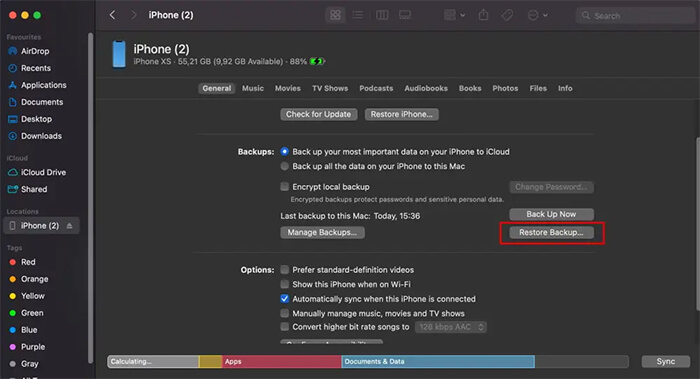This screenshot has height=379, width=700.
Task: Open the 128 kbps AAC bitrate dropdown
Action: [451, 327]
